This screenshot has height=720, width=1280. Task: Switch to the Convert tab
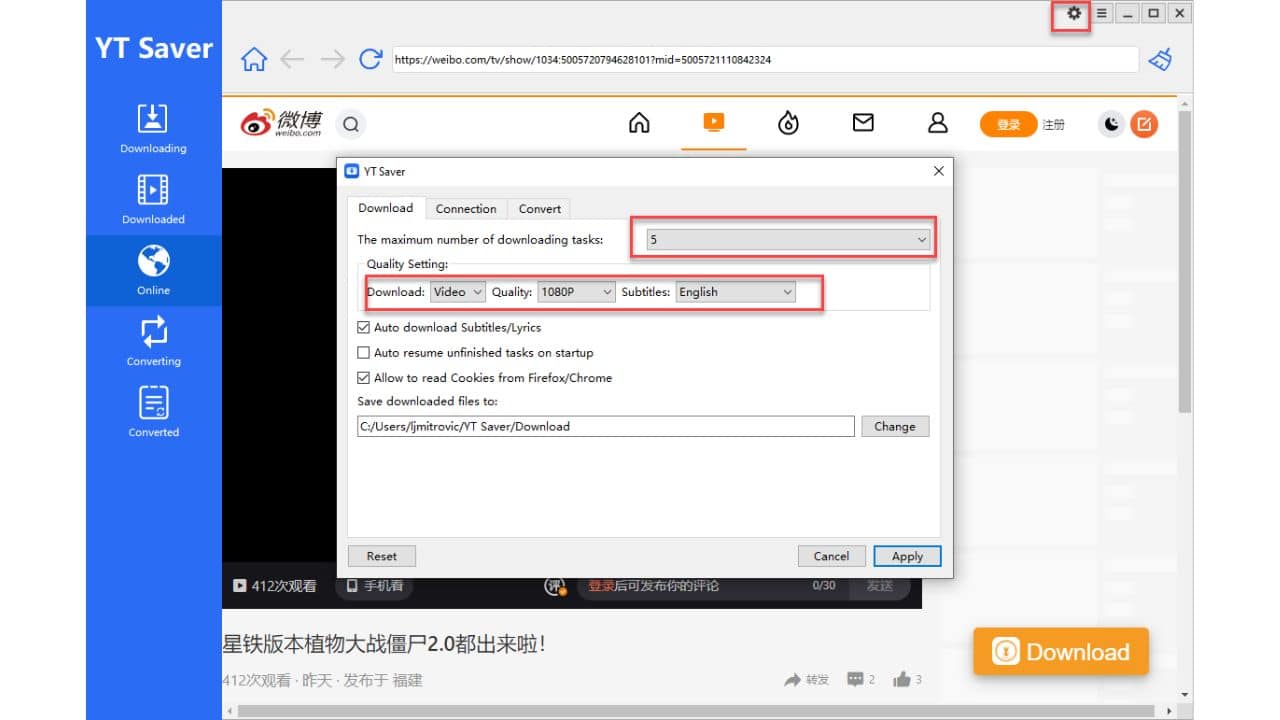[539, 208]
